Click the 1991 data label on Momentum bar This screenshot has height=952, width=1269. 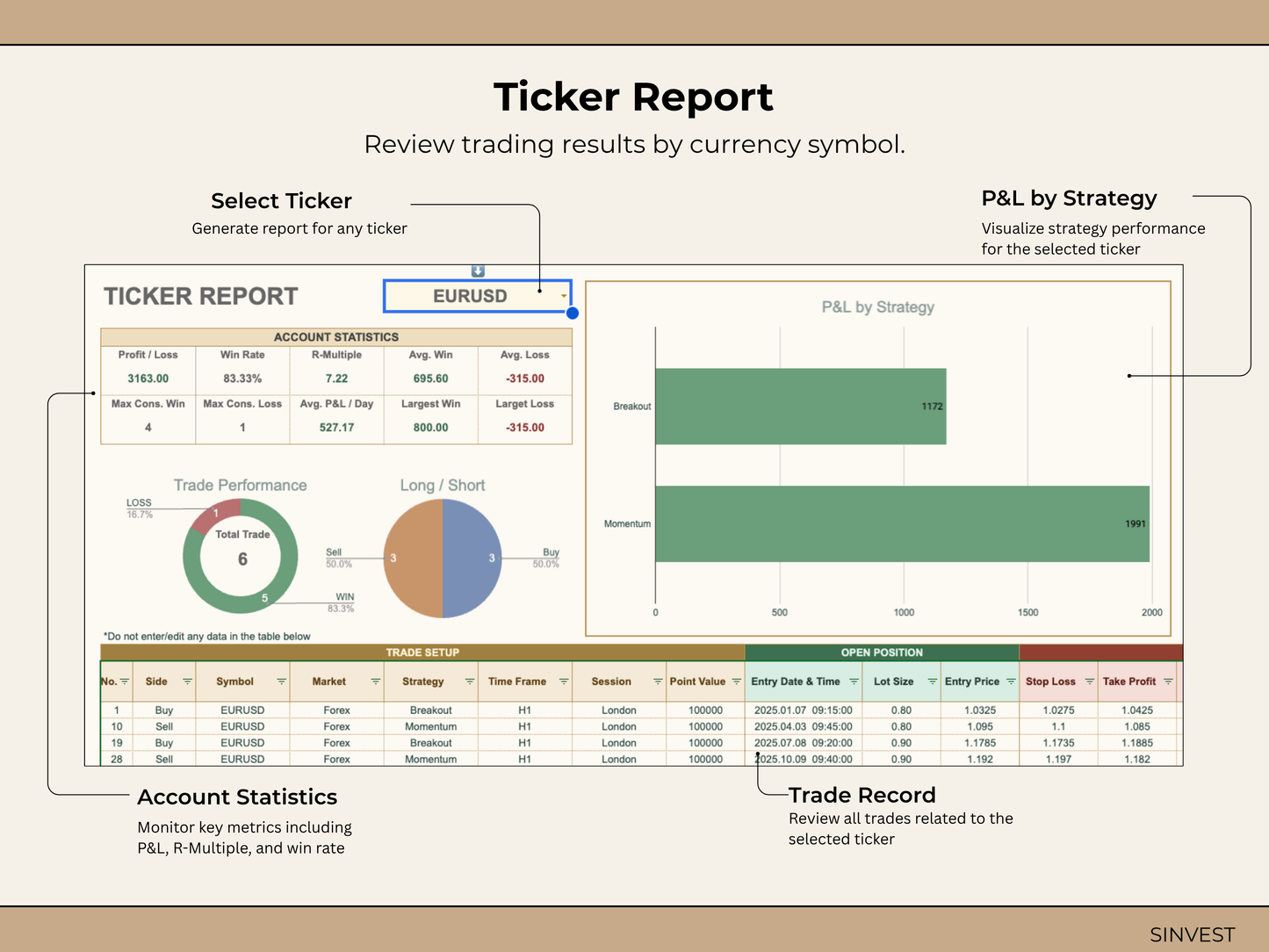pos(1136,524)
